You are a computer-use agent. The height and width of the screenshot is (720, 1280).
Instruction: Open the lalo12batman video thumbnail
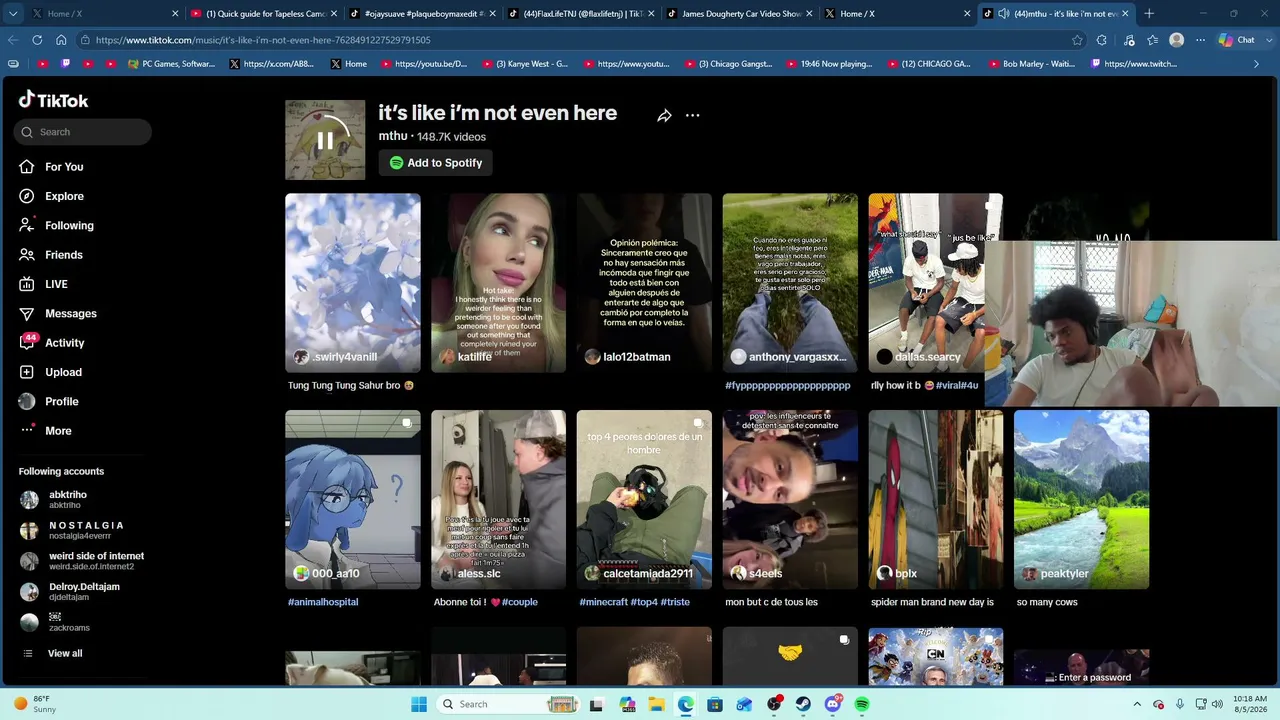644,283
